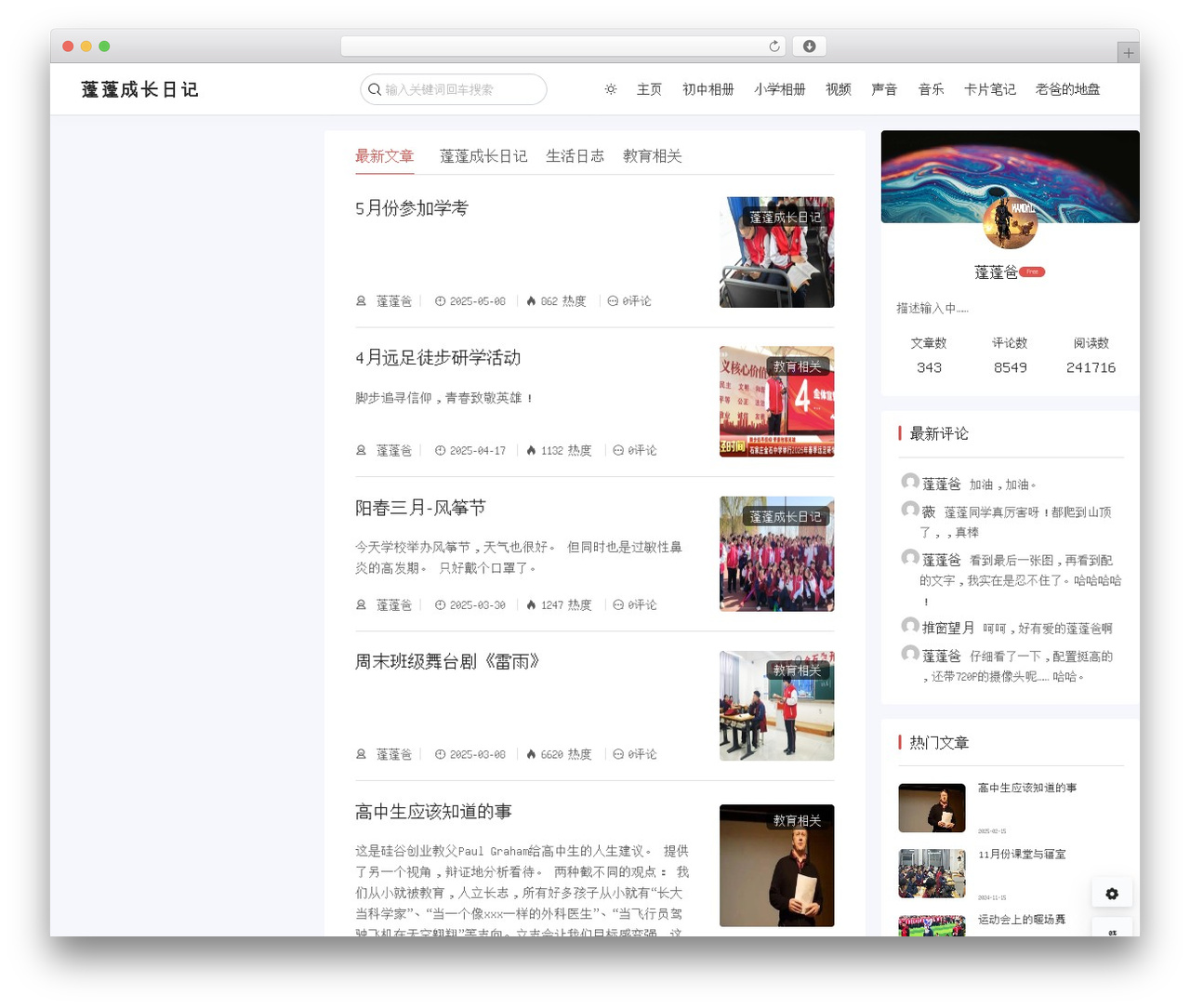Open the post 周末班级舞台剧《雷雨》
The image size is (1190, 1008).
coord(447,661)
